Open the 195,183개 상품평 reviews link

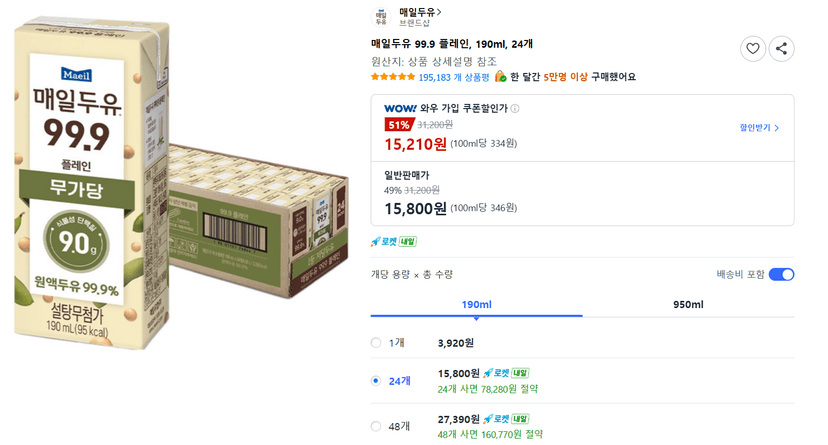click(454, 77)
